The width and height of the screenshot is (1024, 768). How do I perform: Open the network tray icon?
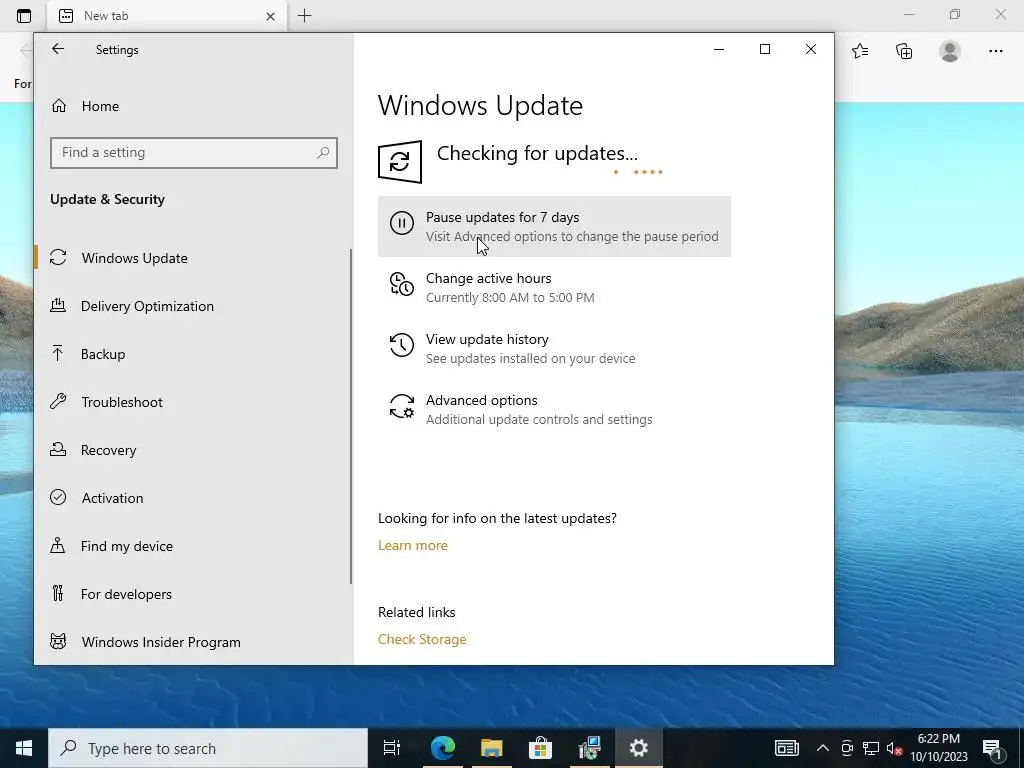[871, 748]
